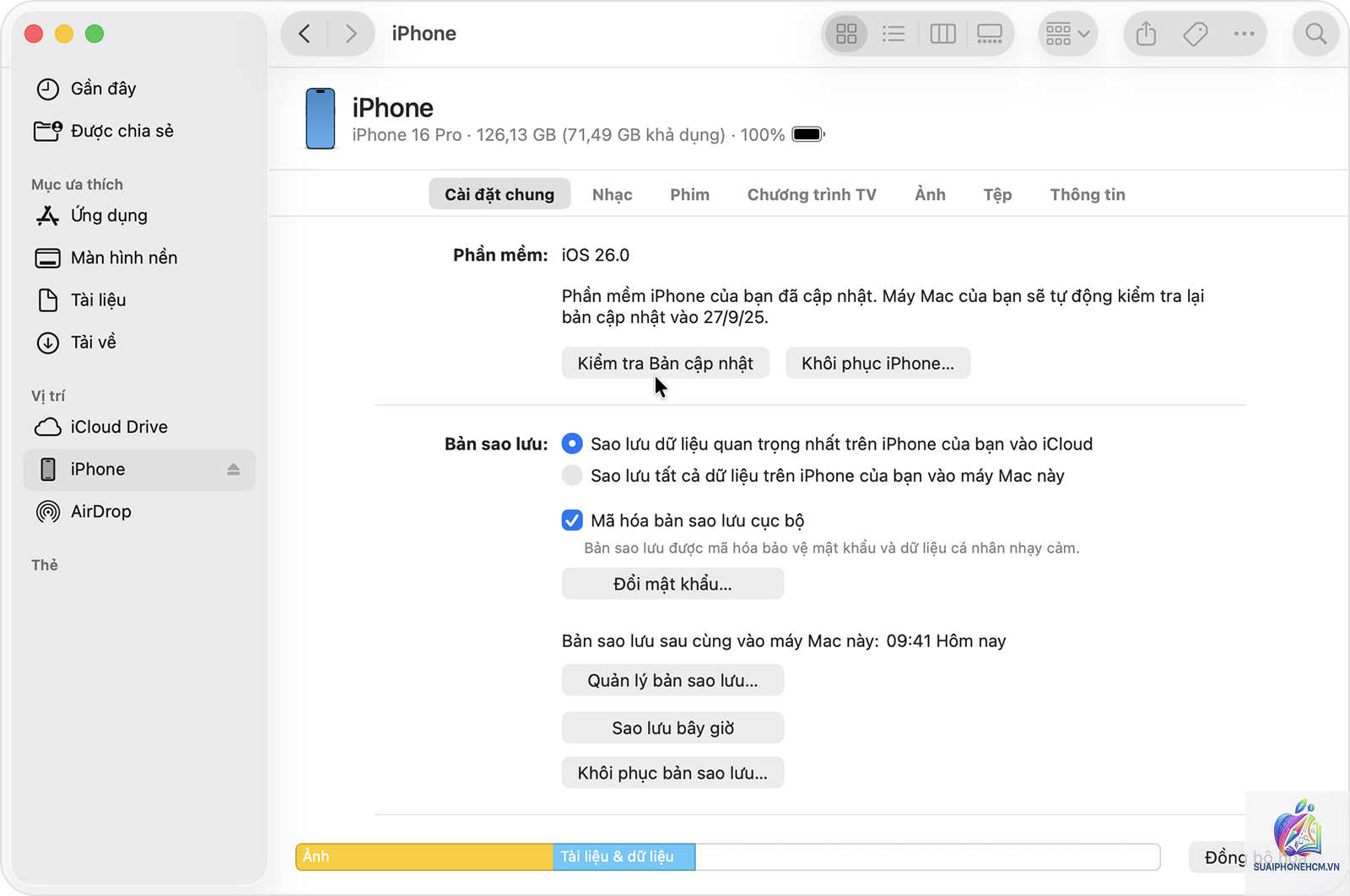1350x896 pixels.
Task: Switch to column view
Action: (x=942, y=34)
